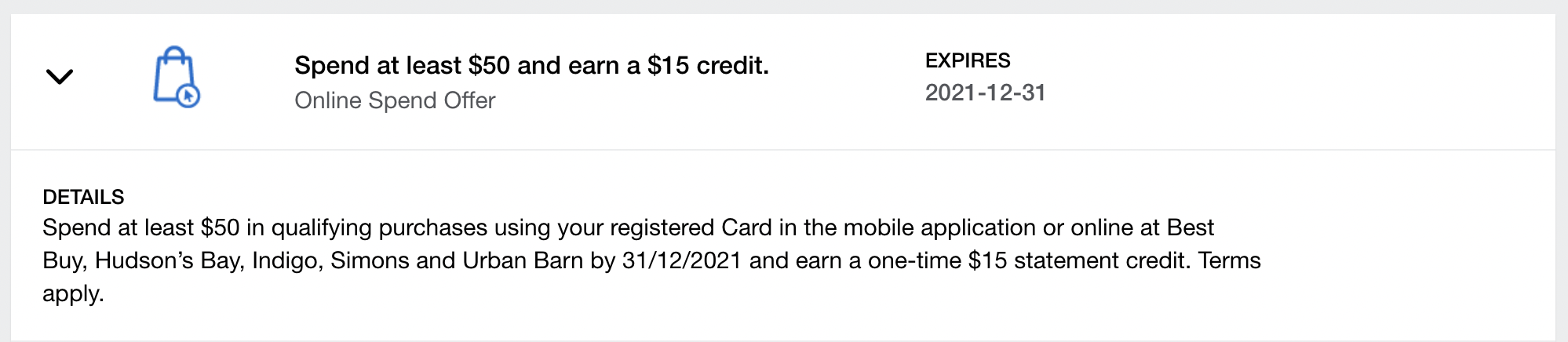The image size is (1568, 342).
Task: Click the DETAILS heading
Action: click(x=83, y=197)
